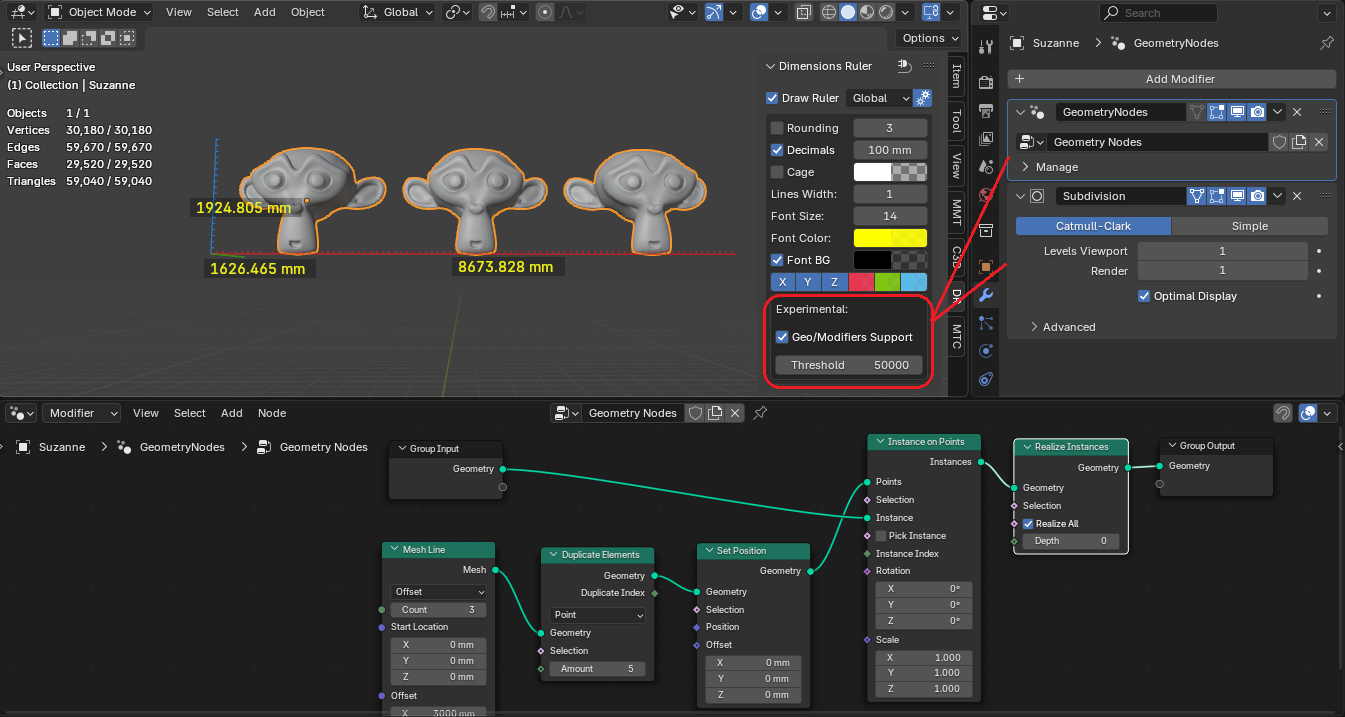The height and width of the screenshot is (717, 1345).
Task: Click the blue gear icon beside Global
Action: coord(922,98)
